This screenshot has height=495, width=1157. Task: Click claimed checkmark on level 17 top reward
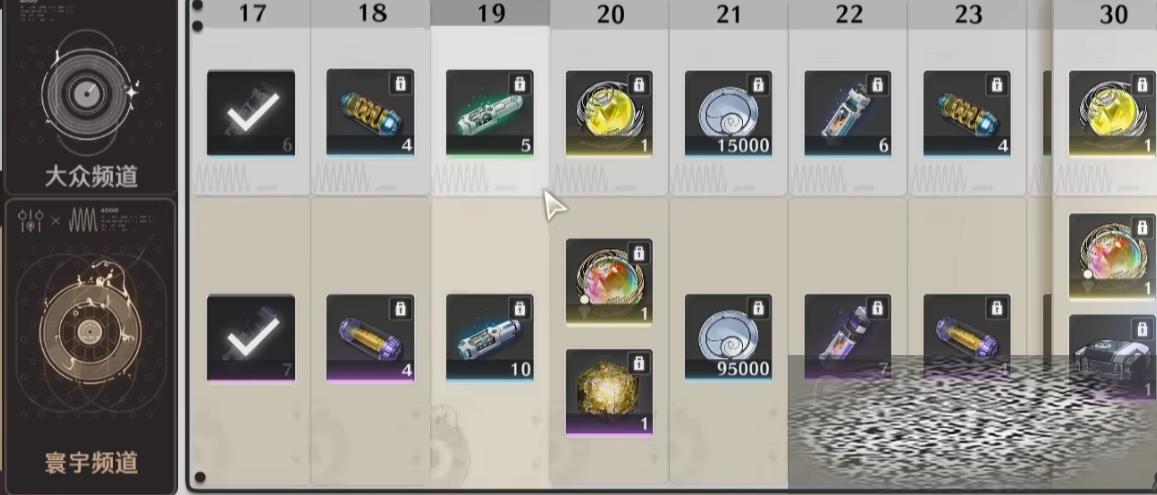251,113
